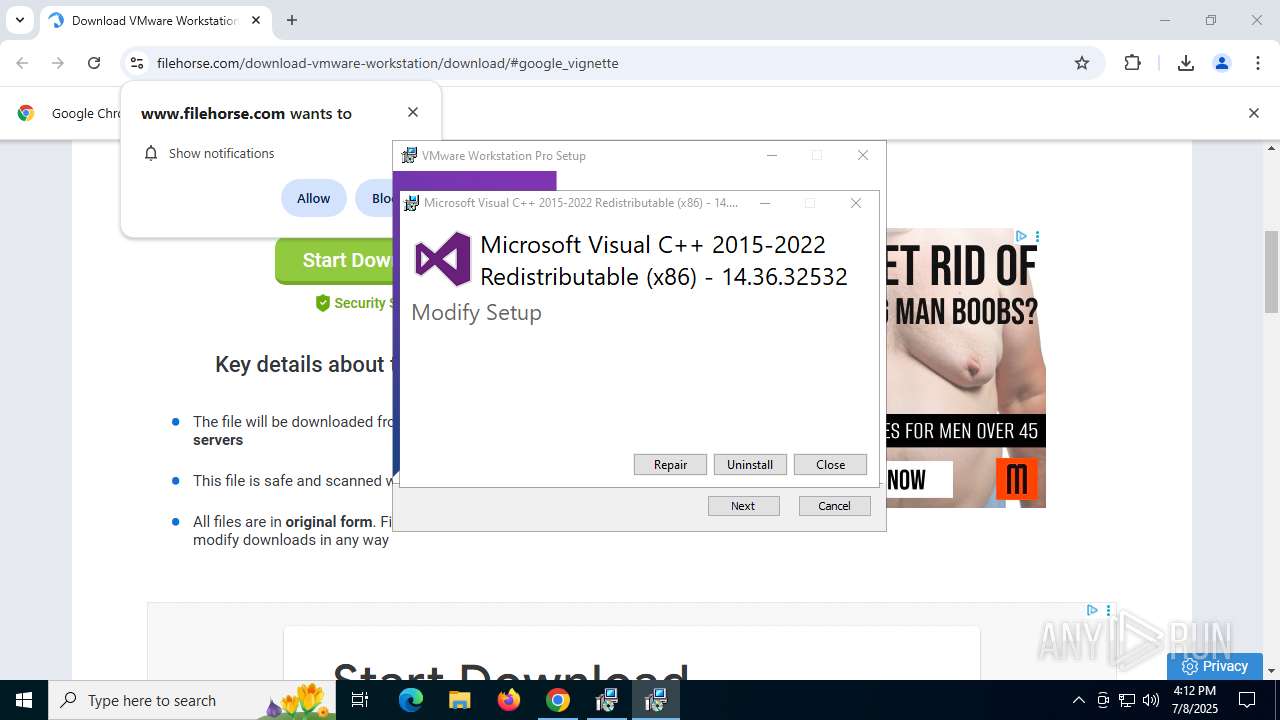Open File Explorer from taskbar
Viewport: 1280px width, 720px height.
pos(459,700)
